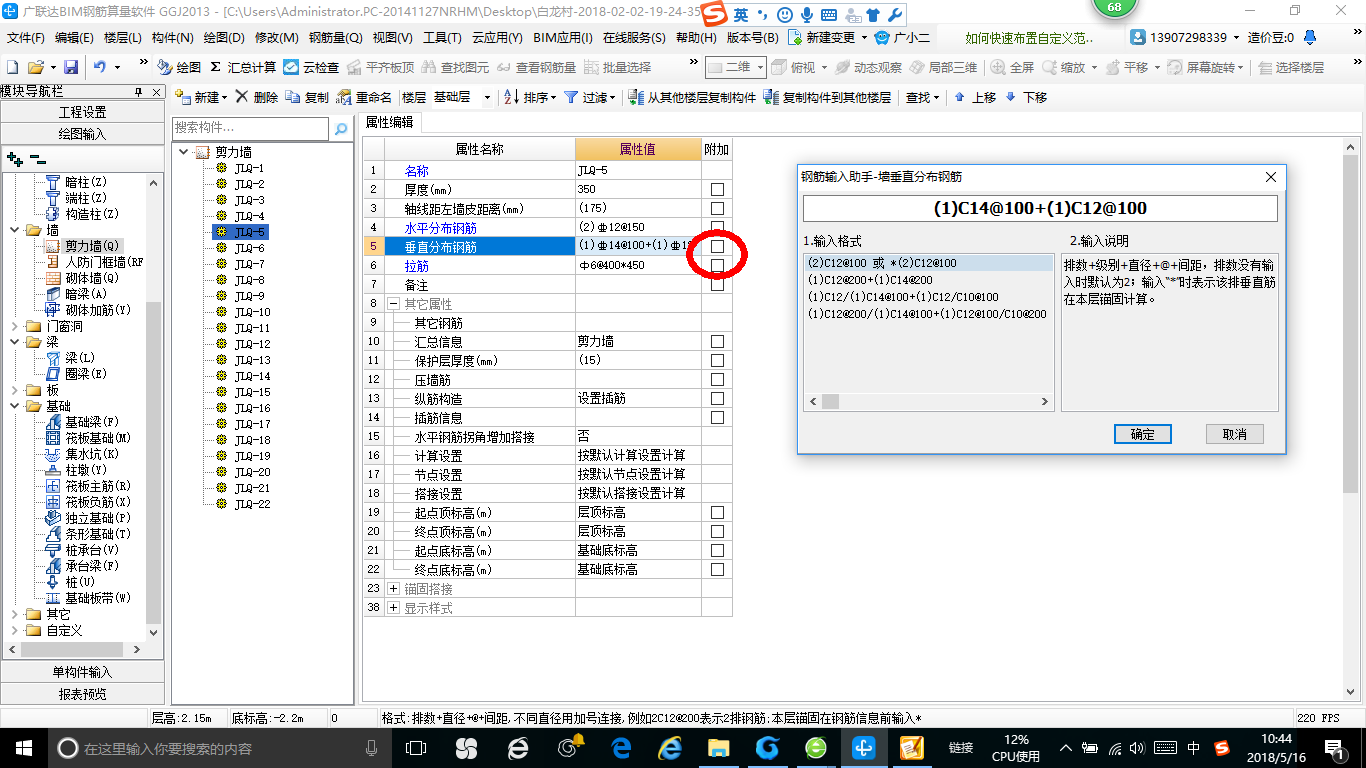
Task: Move component up with 上移
Action: (x=975, y=97)
